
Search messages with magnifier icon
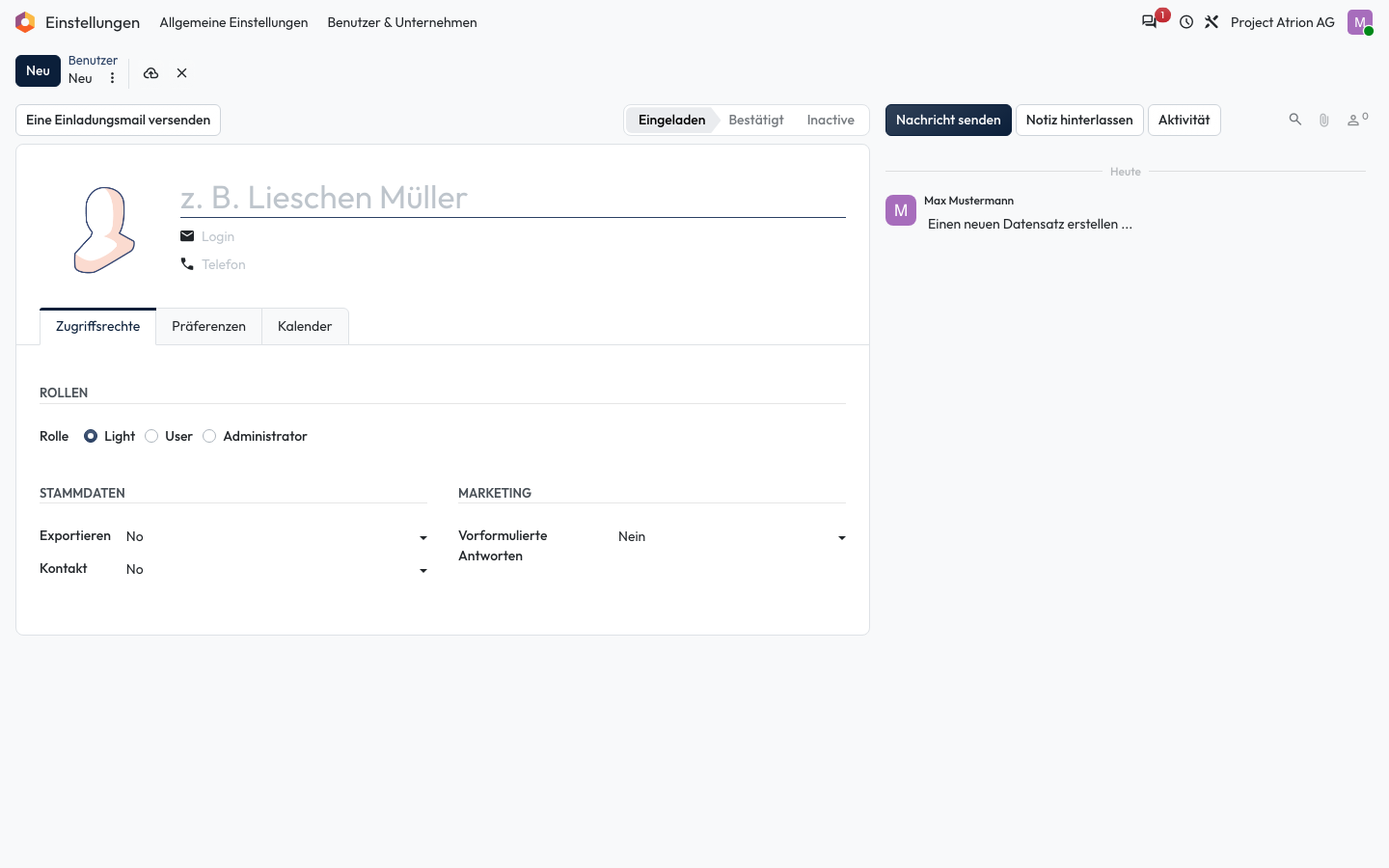tap(1295, 120)
